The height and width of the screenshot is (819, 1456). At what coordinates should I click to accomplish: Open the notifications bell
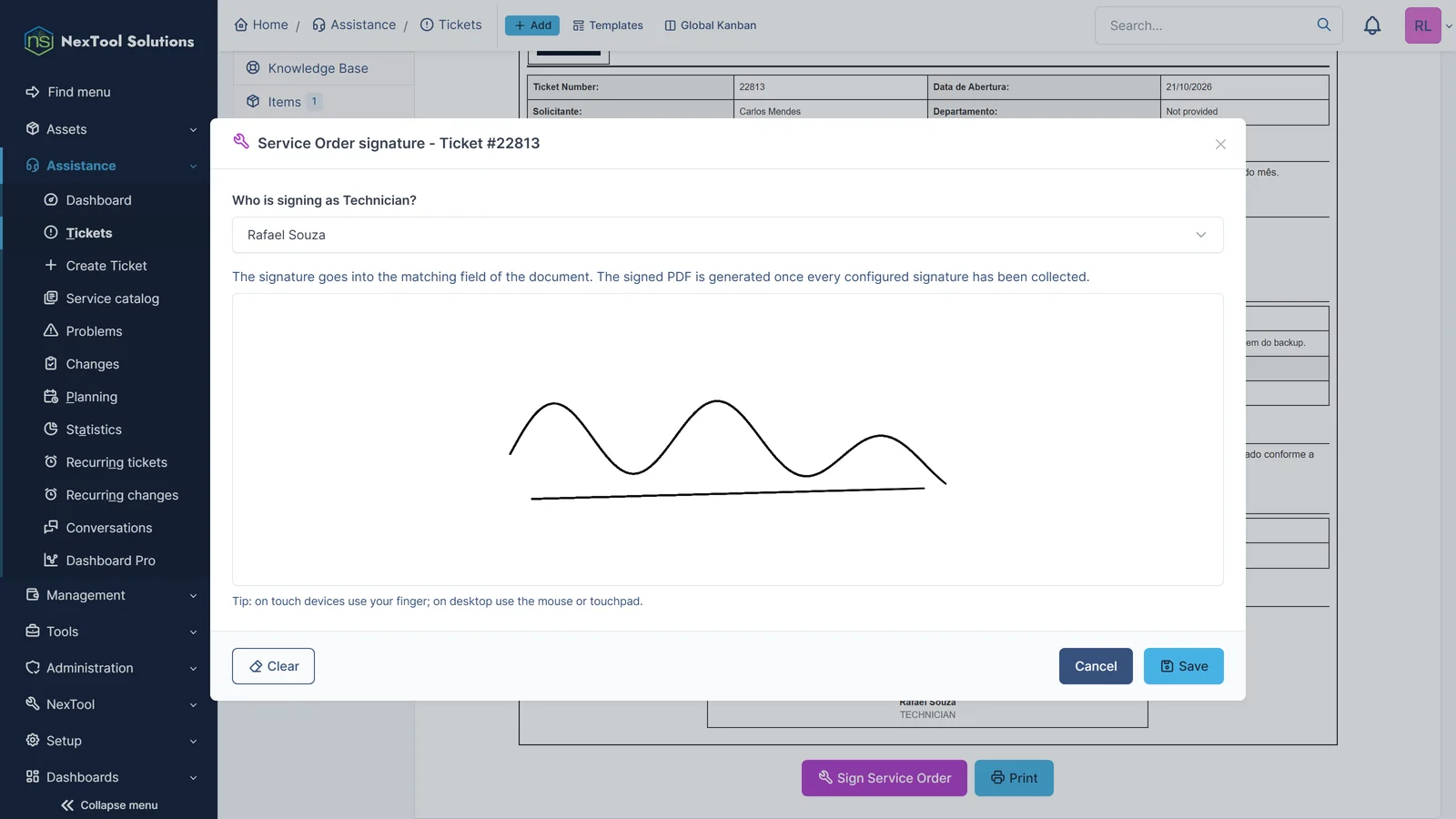tap(1372, 25)
